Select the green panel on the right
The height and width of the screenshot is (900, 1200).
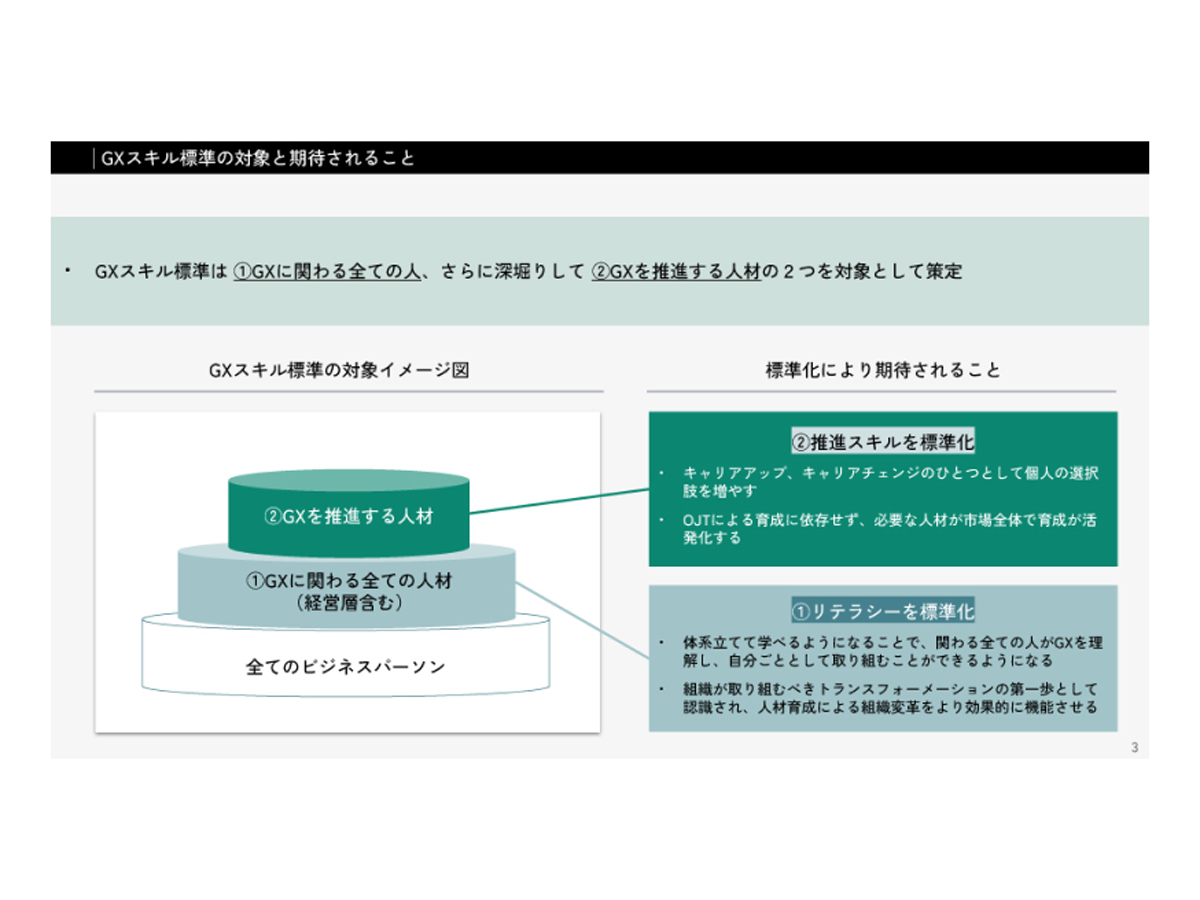(x=884, y=490)
